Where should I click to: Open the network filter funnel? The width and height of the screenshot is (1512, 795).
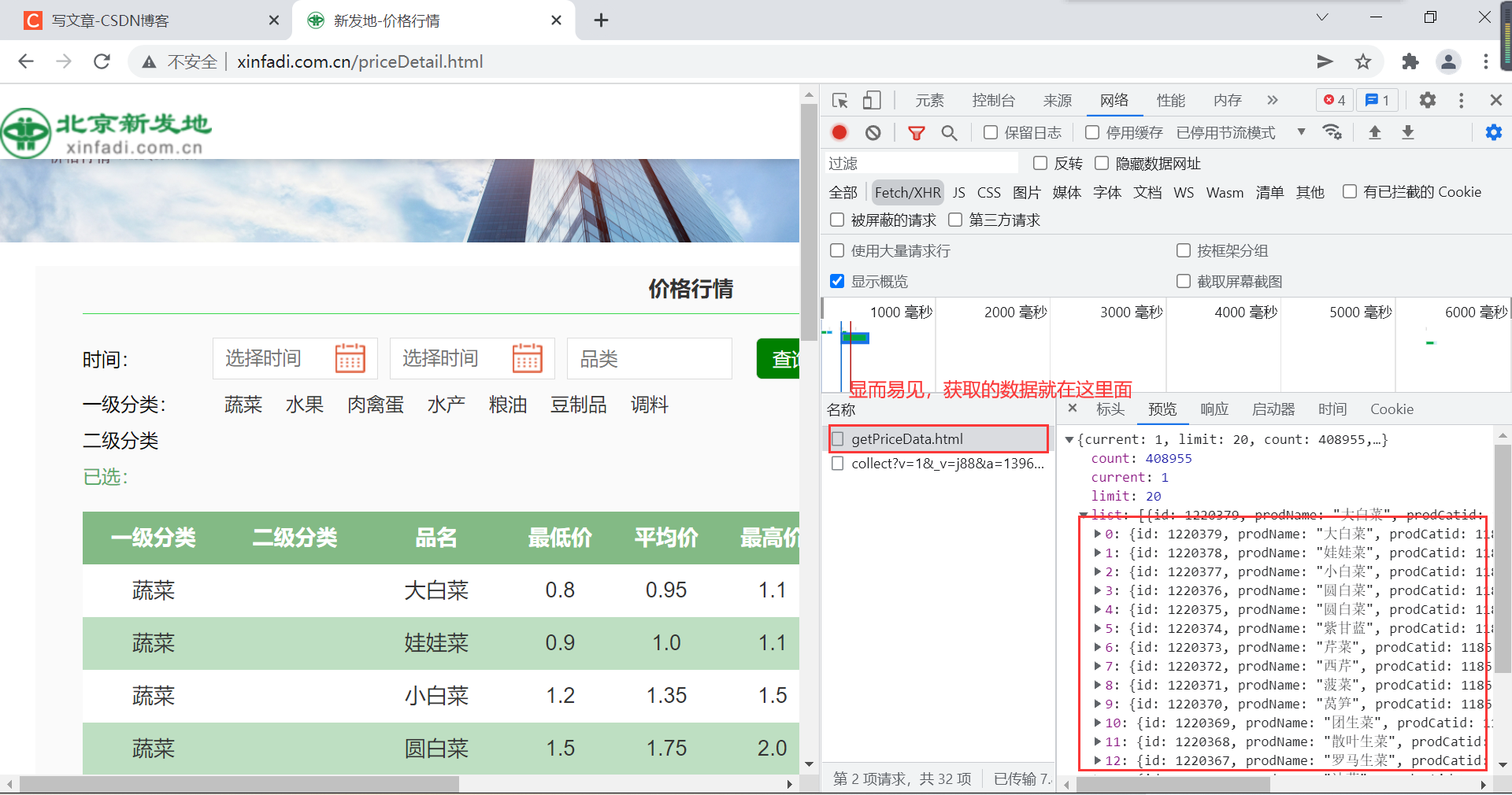point(916,132)
